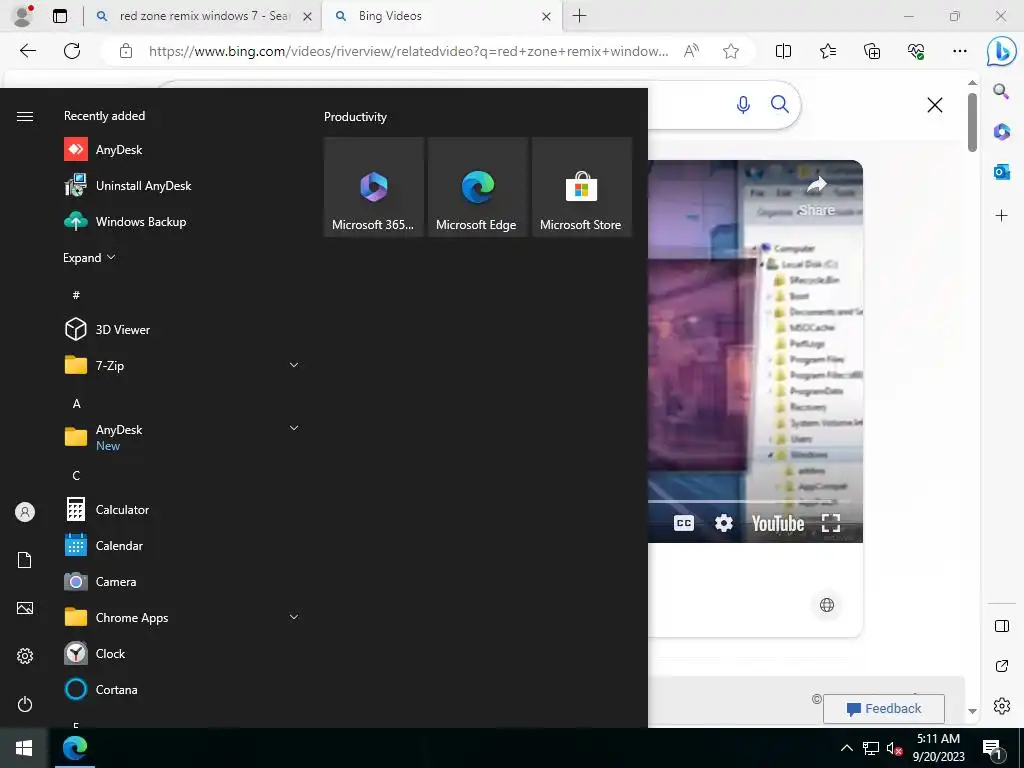Viewport: 1024px width, 768px height.
Task: Add this page to favorites
Action: [x=731, y=51]
